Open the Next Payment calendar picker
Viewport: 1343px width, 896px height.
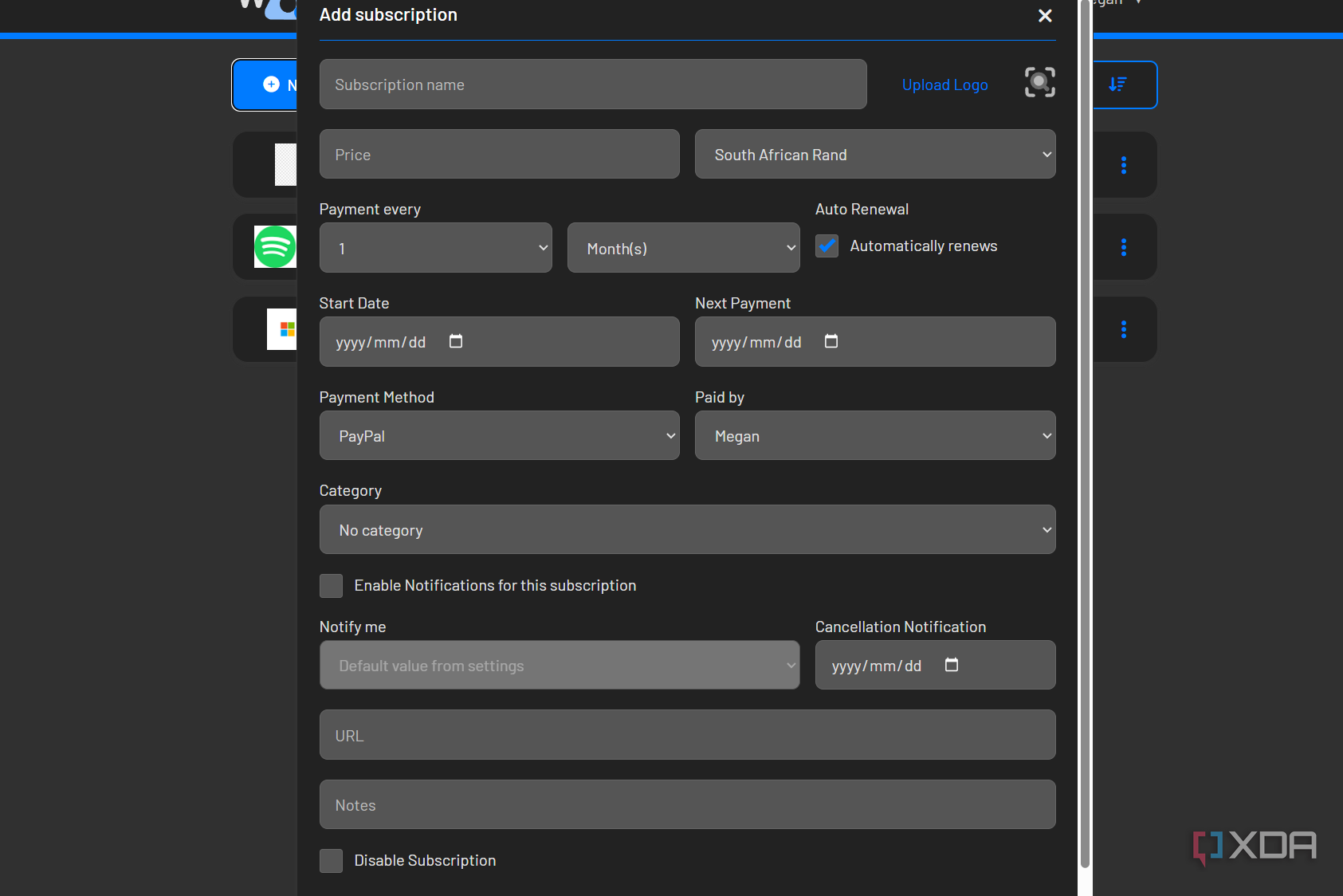(831, 341)
